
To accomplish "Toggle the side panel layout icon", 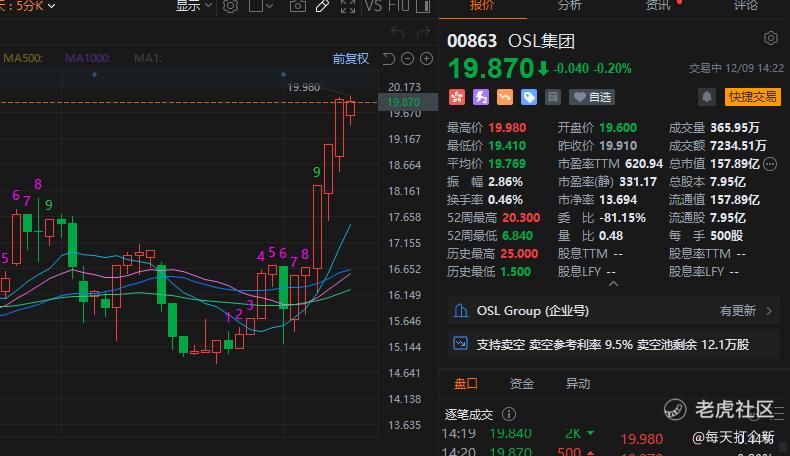I will [x=423, y=6].
